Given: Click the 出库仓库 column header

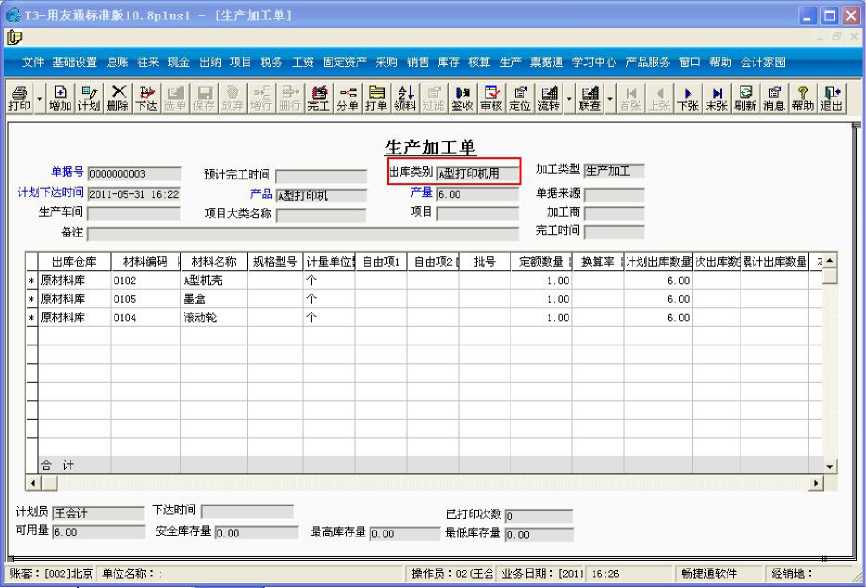Looking at the screenshot, I should pyautogui.click(x=74, y=262).
